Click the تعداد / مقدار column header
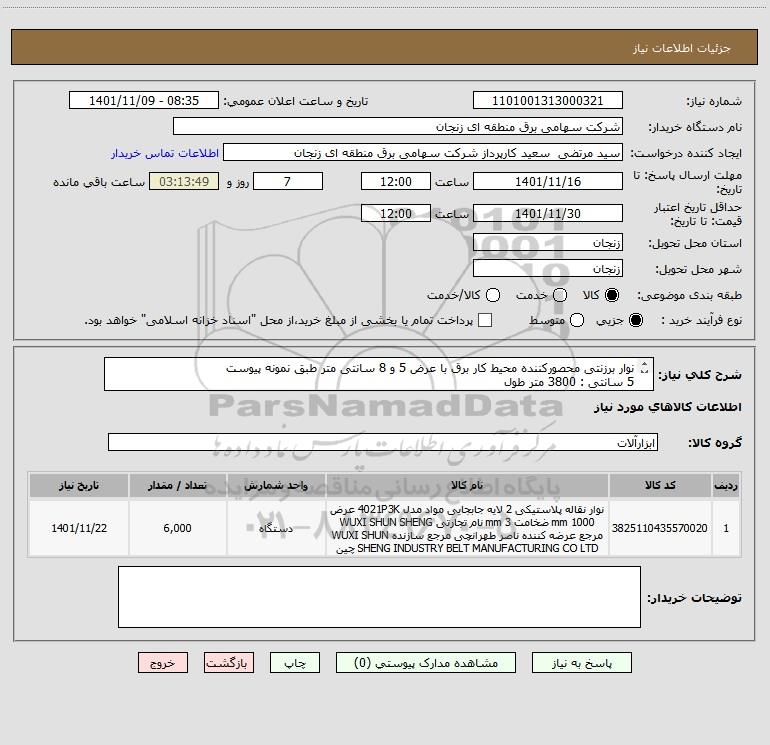Viewport: 770px width, 745px height. click(177, 485)
